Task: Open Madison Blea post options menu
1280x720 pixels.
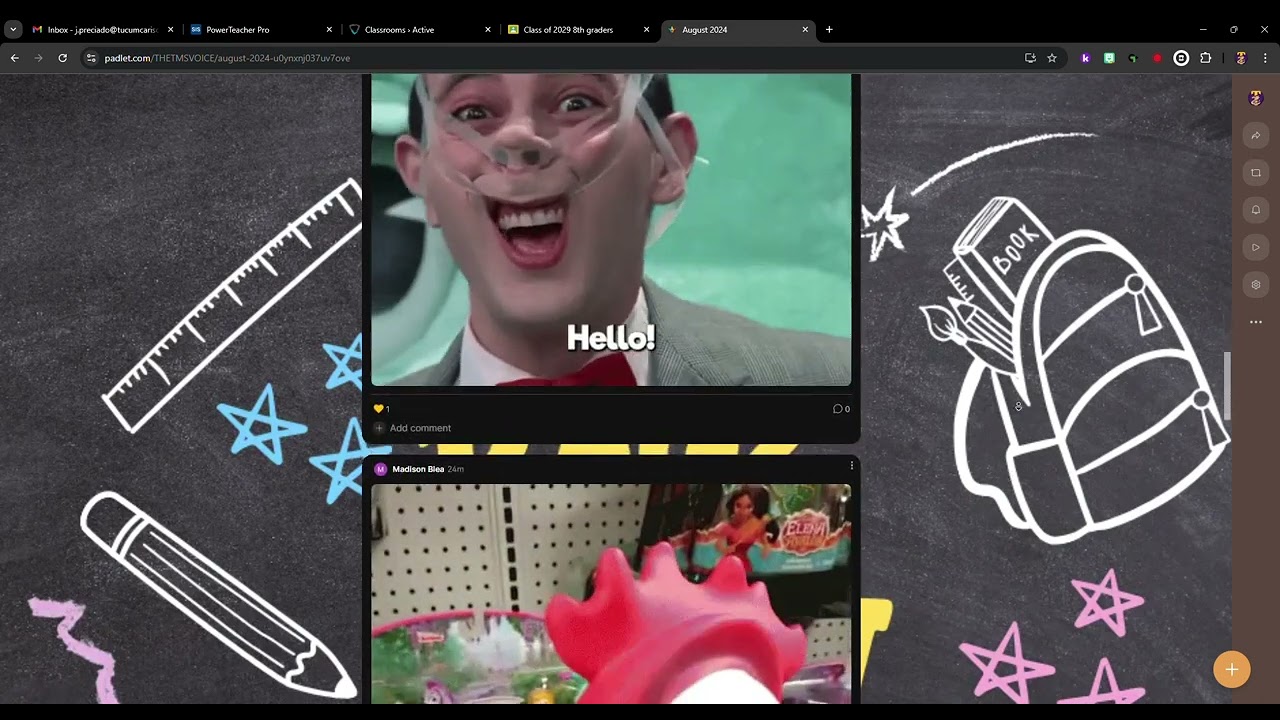Action: pos(851,466)
